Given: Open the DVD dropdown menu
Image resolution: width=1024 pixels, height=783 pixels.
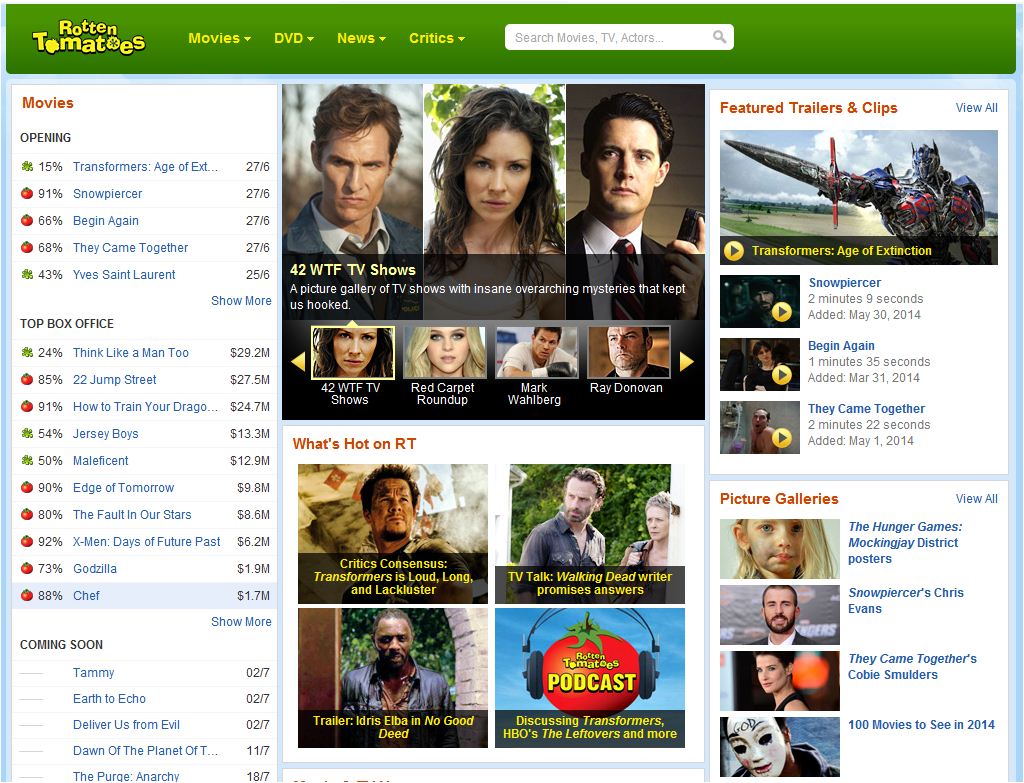Looking at the screenshot, I should click(x=293, y=38).
